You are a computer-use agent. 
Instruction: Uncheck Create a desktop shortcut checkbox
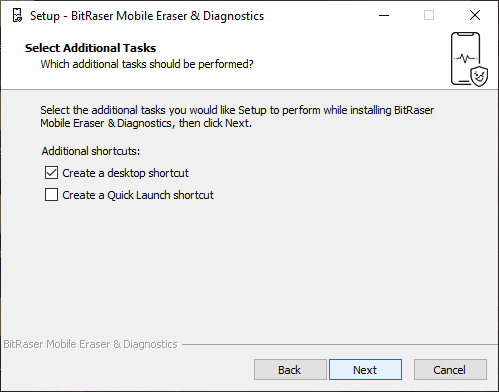pos(51,173)
